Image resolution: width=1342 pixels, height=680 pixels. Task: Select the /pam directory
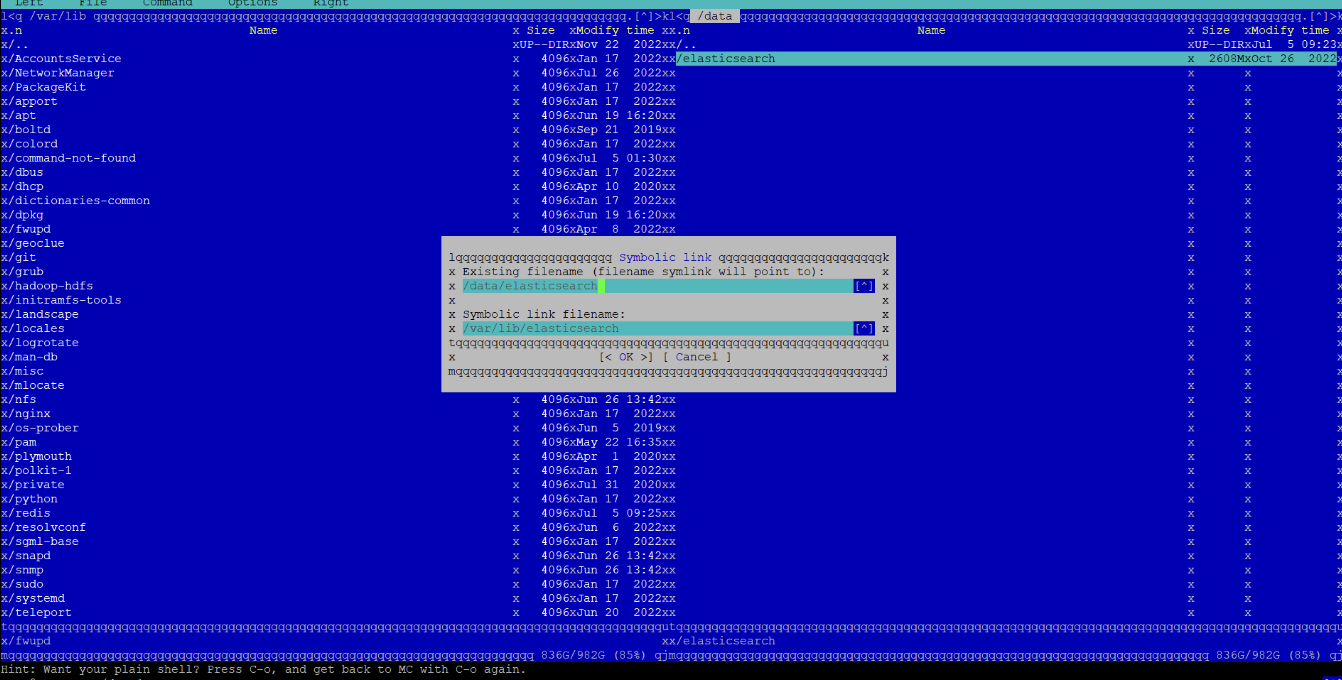pyautogui.click(x=334, y=442)
